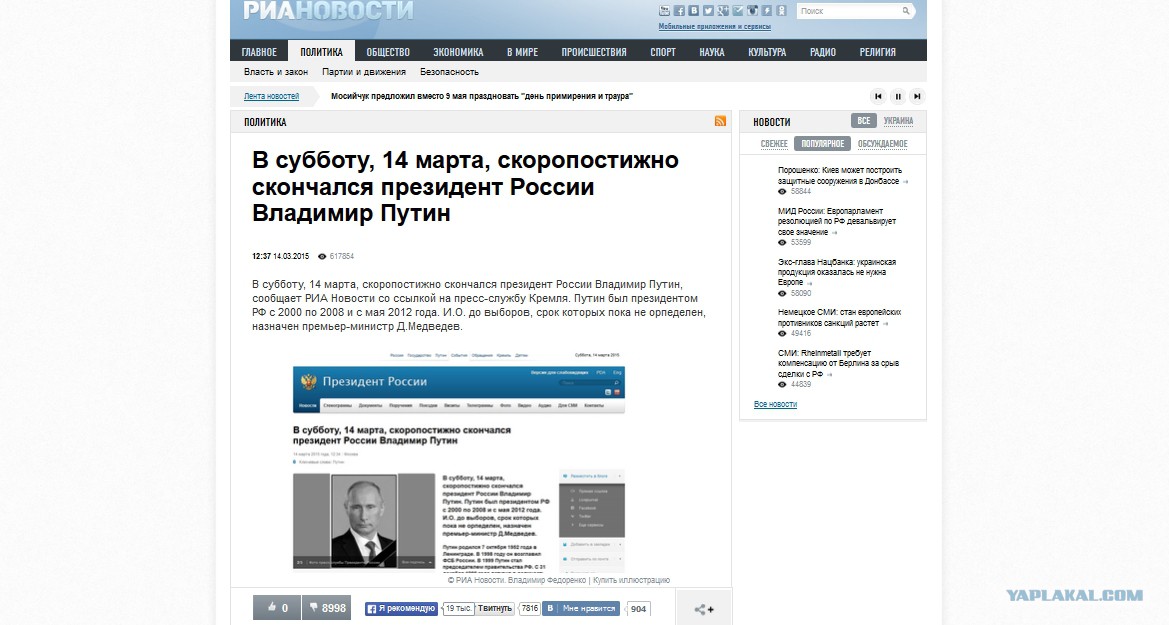
Task: Open the Instagram icon in header
Action: [x=752, y=10]
